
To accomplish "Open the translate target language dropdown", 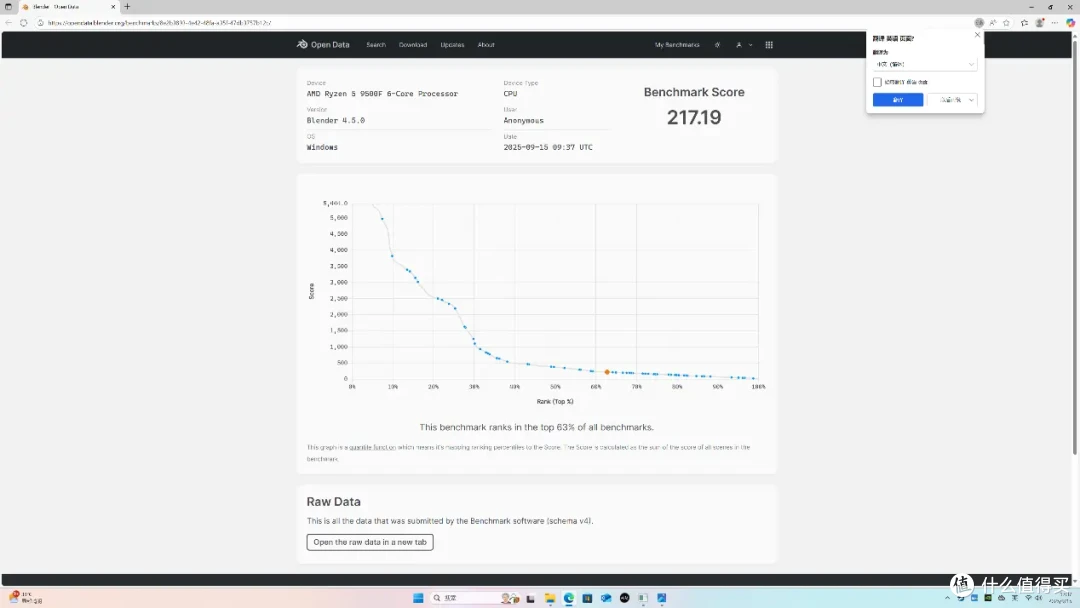I will (924, 64).
